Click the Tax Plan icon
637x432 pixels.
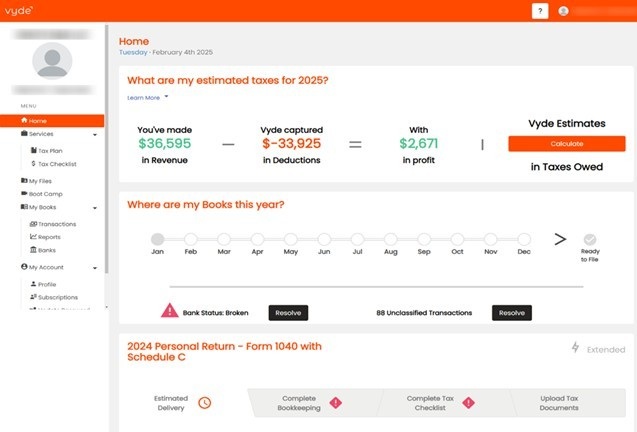[34, 150]
